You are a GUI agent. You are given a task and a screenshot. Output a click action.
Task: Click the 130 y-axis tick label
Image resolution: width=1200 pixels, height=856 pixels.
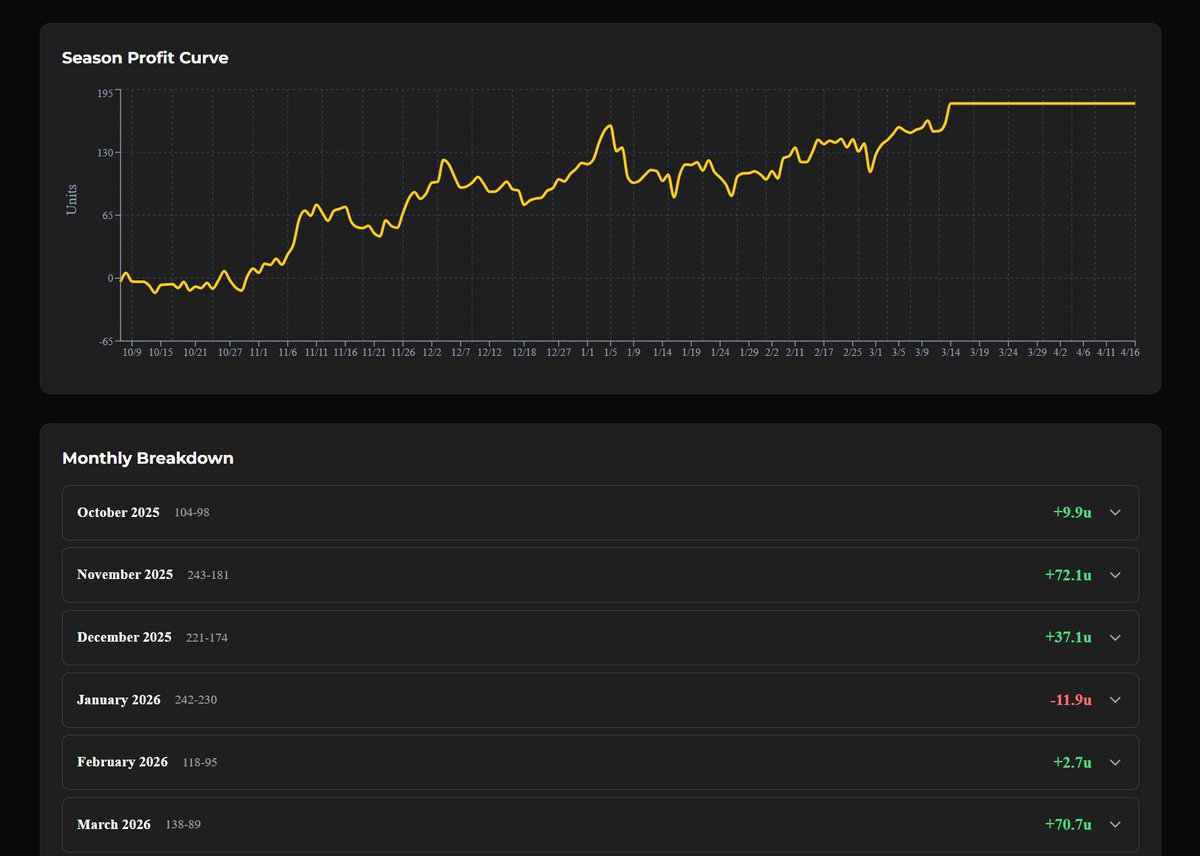(x=106, y=153)
